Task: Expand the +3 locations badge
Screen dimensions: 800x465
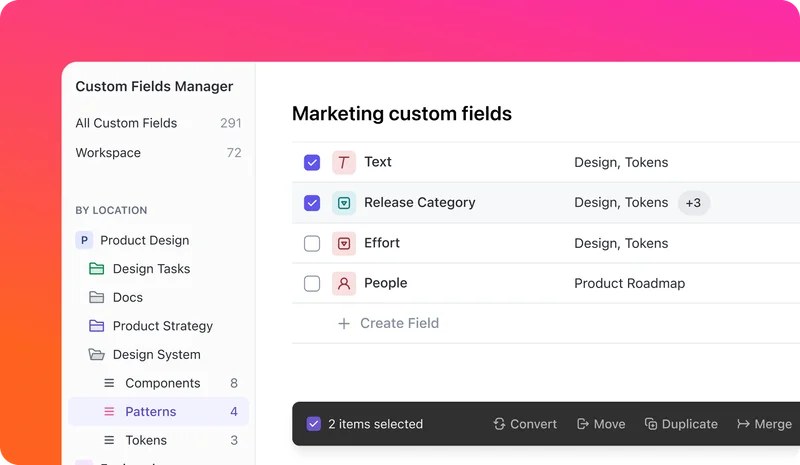Action: point(693,203)
